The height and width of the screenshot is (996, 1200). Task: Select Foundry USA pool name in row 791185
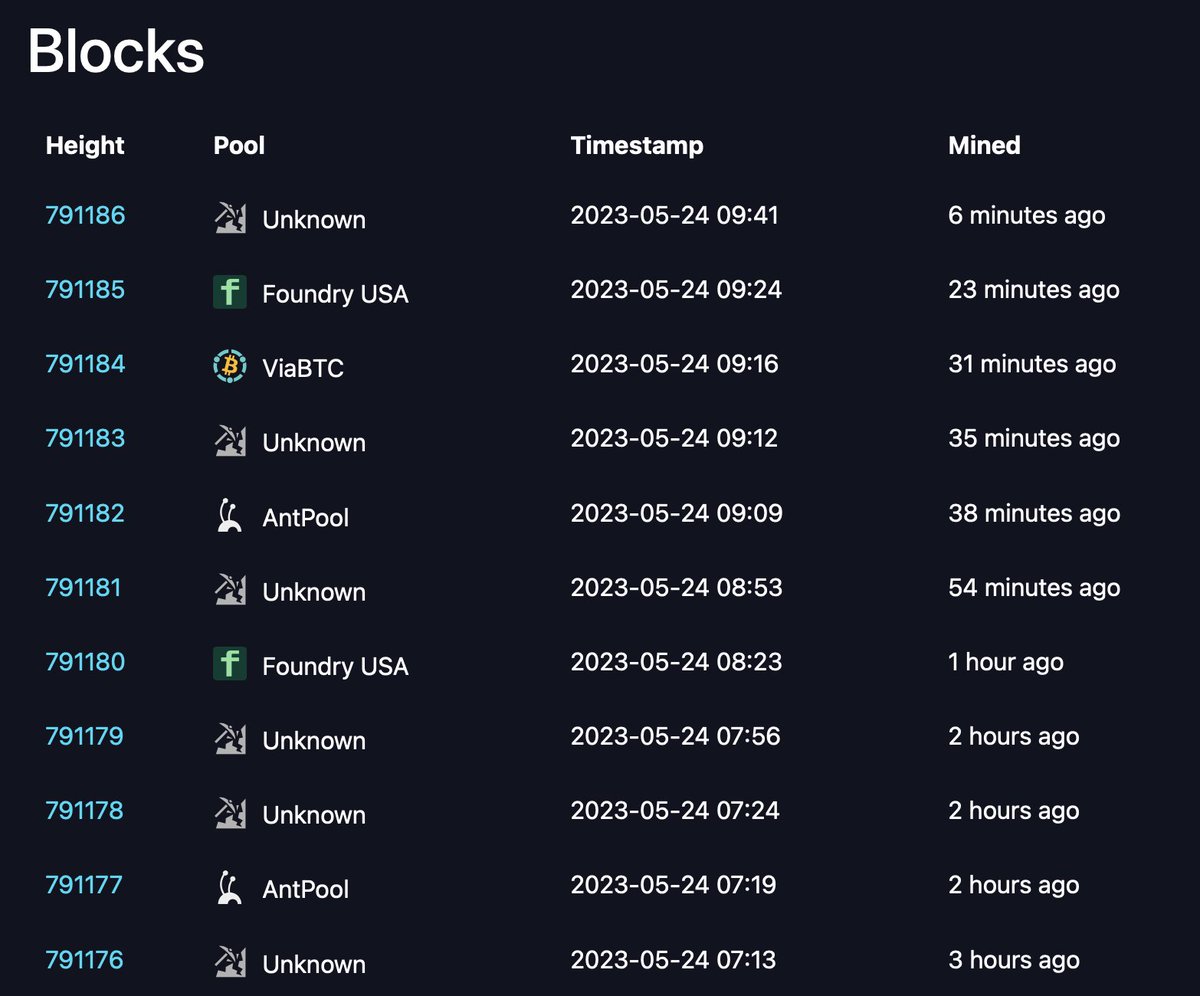335,294
